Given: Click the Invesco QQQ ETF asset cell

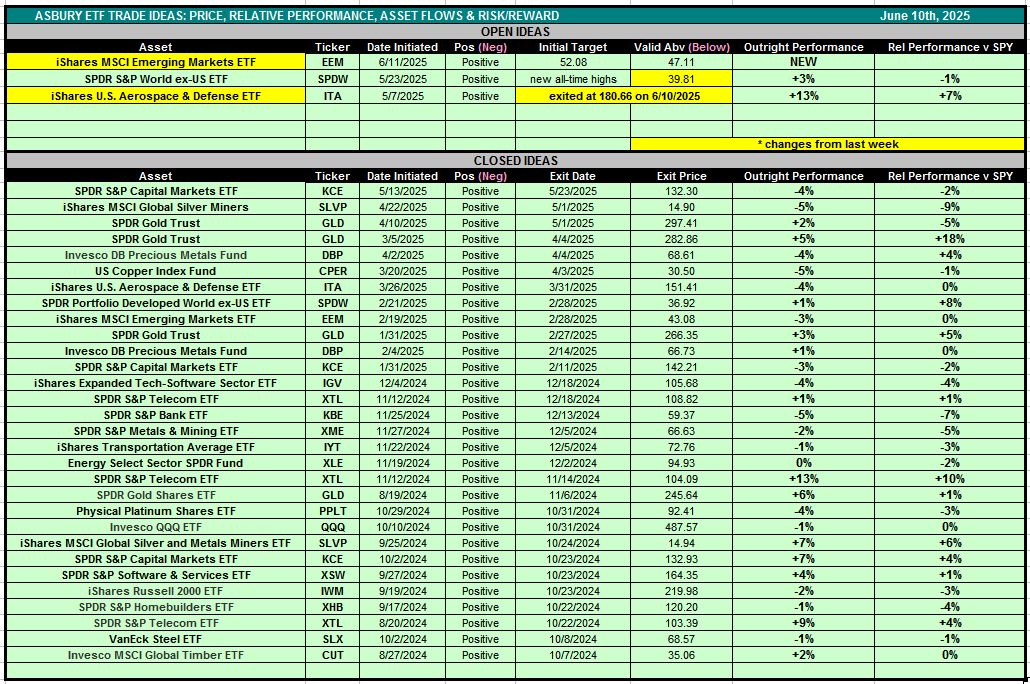Looking at the screenshot, I should coord(156,527).
